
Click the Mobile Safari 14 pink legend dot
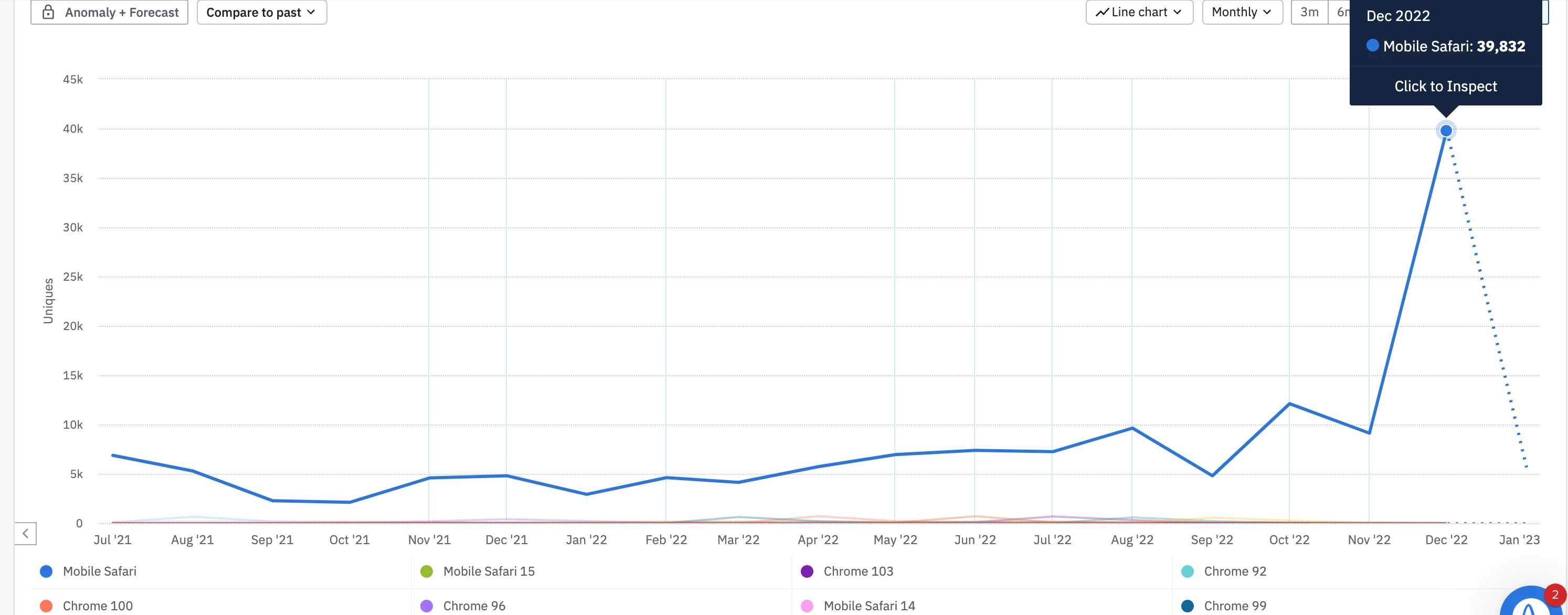point(807,606)
